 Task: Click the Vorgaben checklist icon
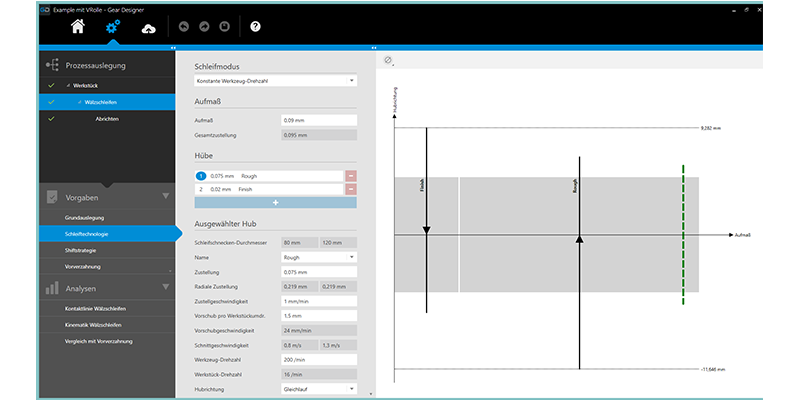click(52, 197)
